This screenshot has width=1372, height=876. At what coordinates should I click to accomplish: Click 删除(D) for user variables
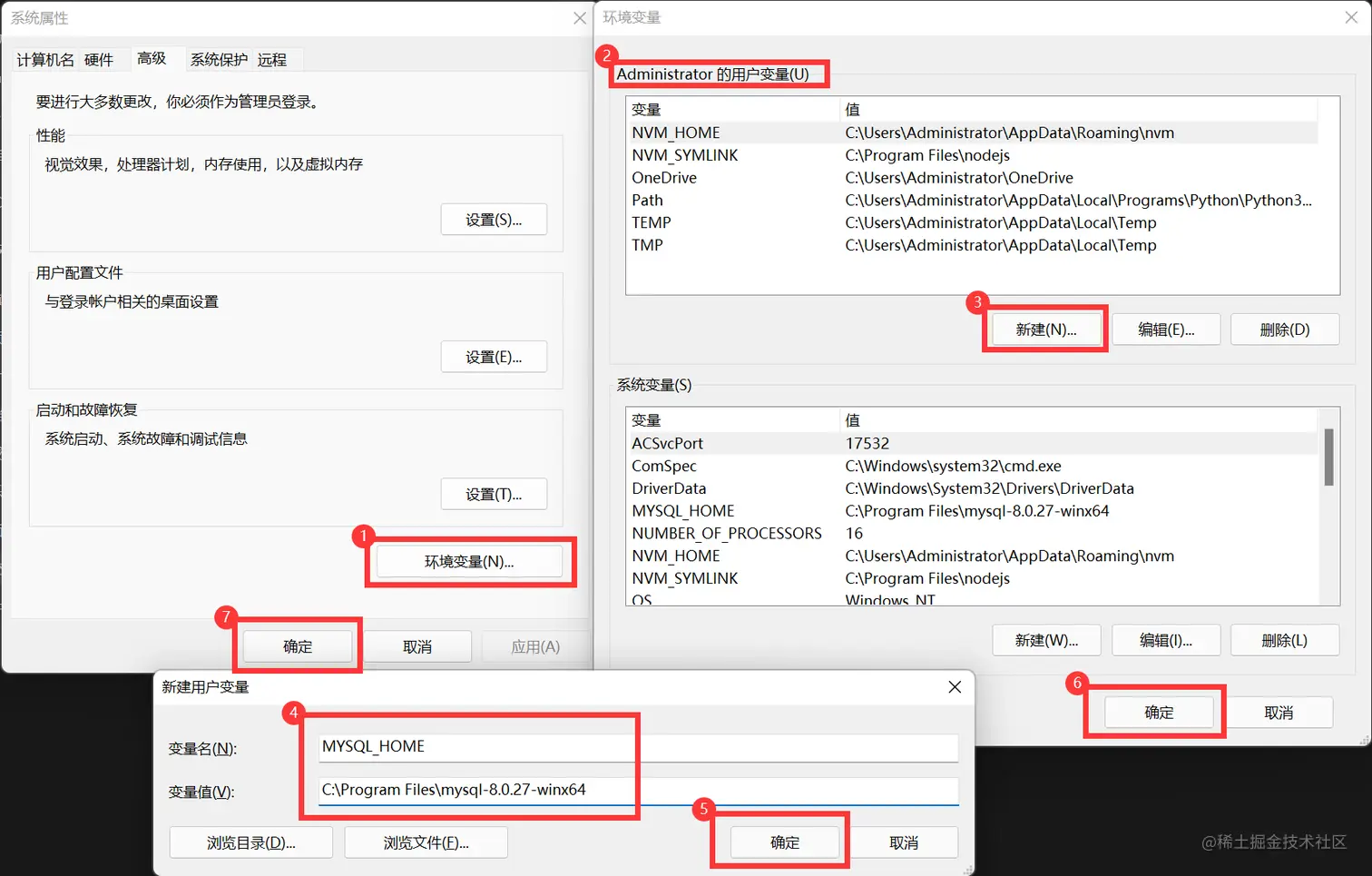1285,330
